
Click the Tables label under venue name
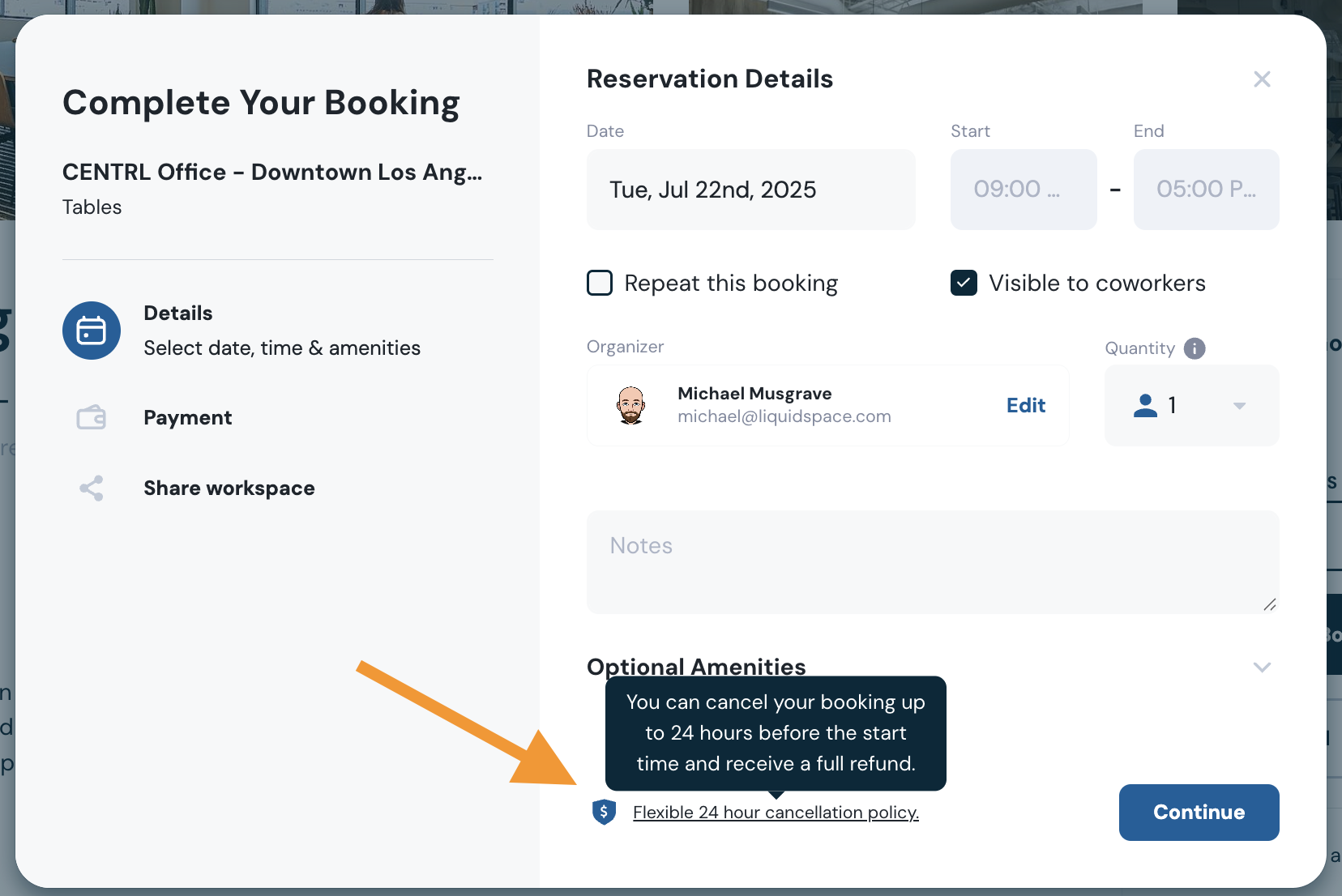92,207
